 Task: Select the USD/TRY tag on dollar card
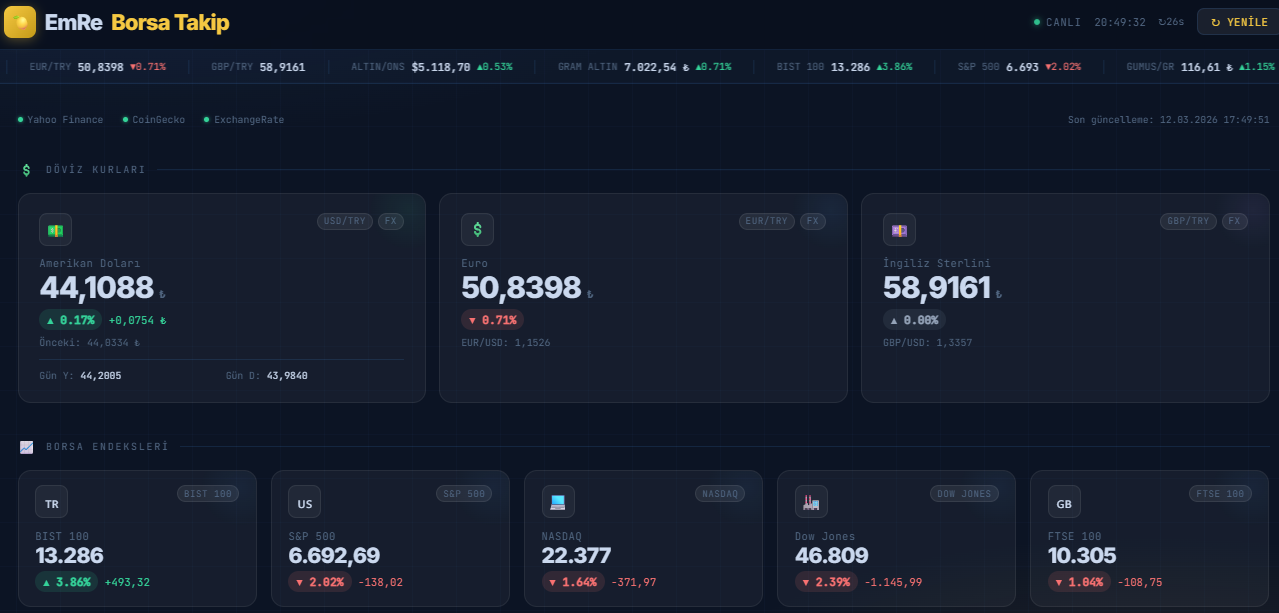tap(343, 221)
